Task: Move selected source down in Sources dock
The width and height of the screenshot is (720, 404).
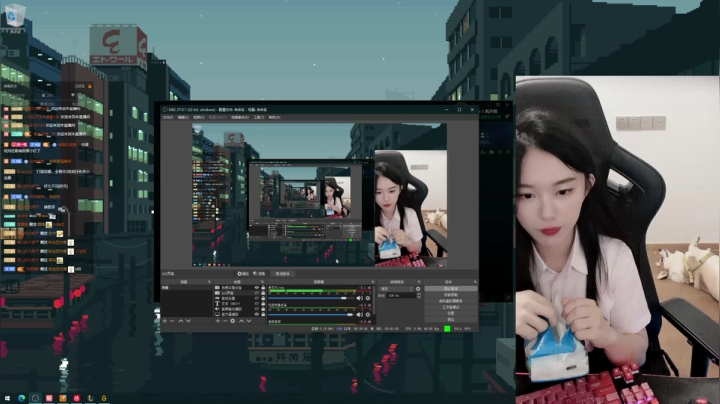Action: (249, 321)
